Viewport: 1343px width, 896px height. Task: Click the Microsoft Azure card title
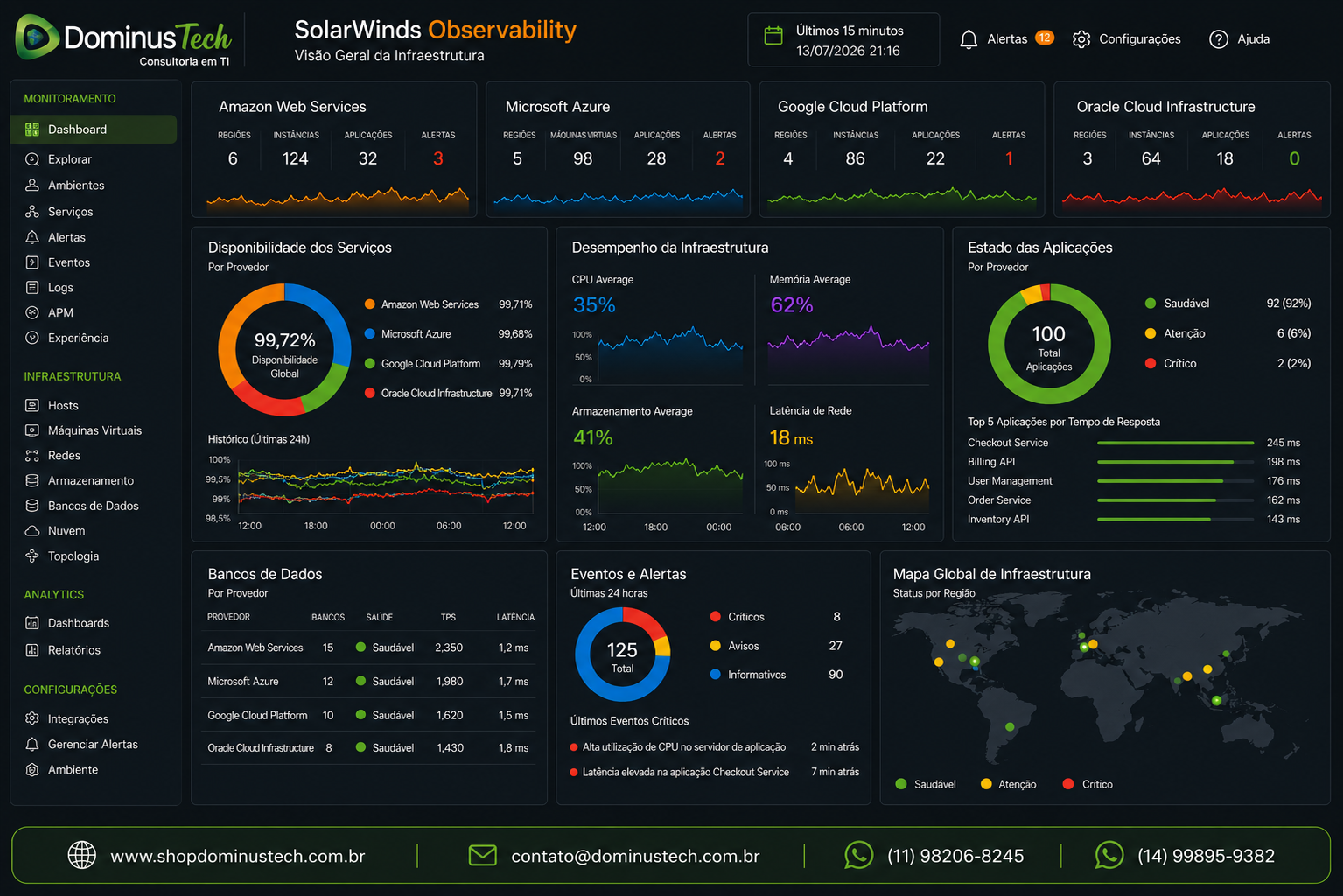click(x=557, y=107)
